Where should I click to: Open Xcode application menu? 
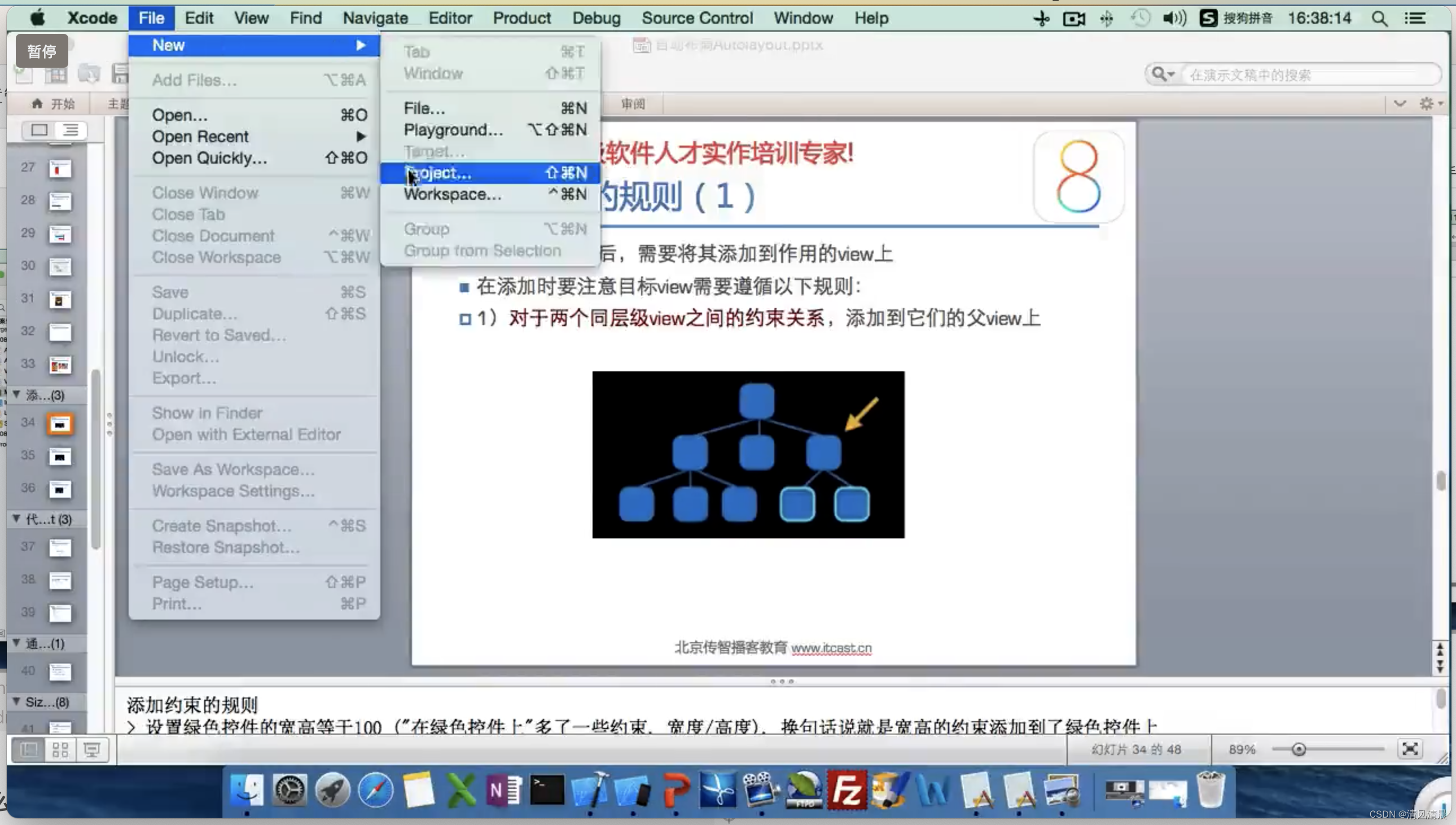tap(91, 18)
